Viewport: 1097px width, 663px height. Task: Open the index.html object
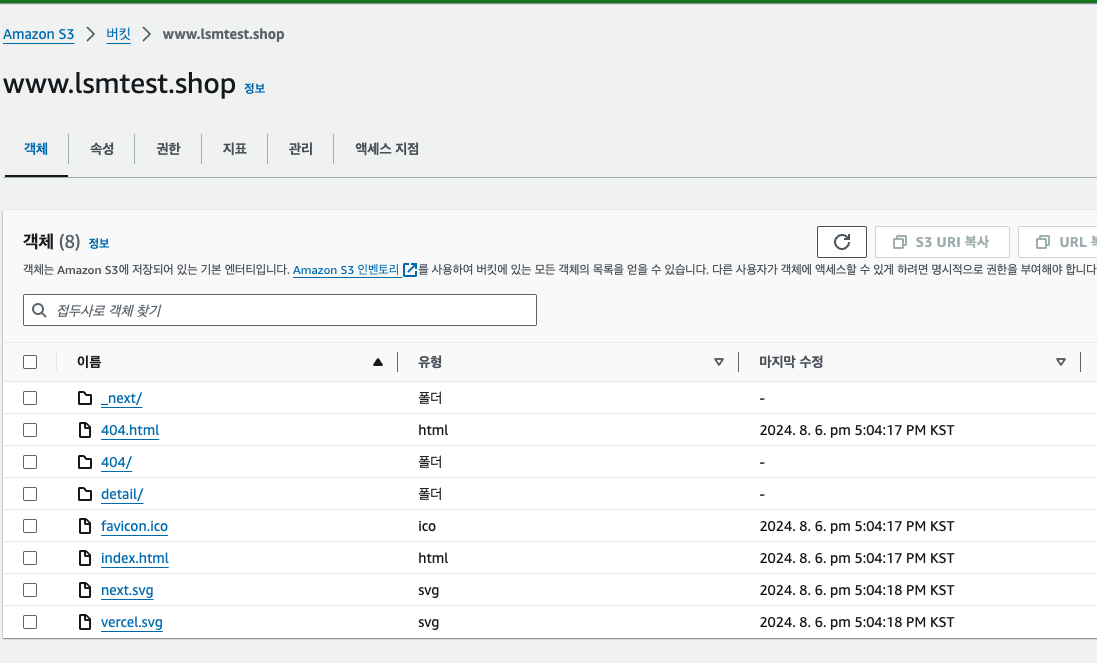point(135,558)
